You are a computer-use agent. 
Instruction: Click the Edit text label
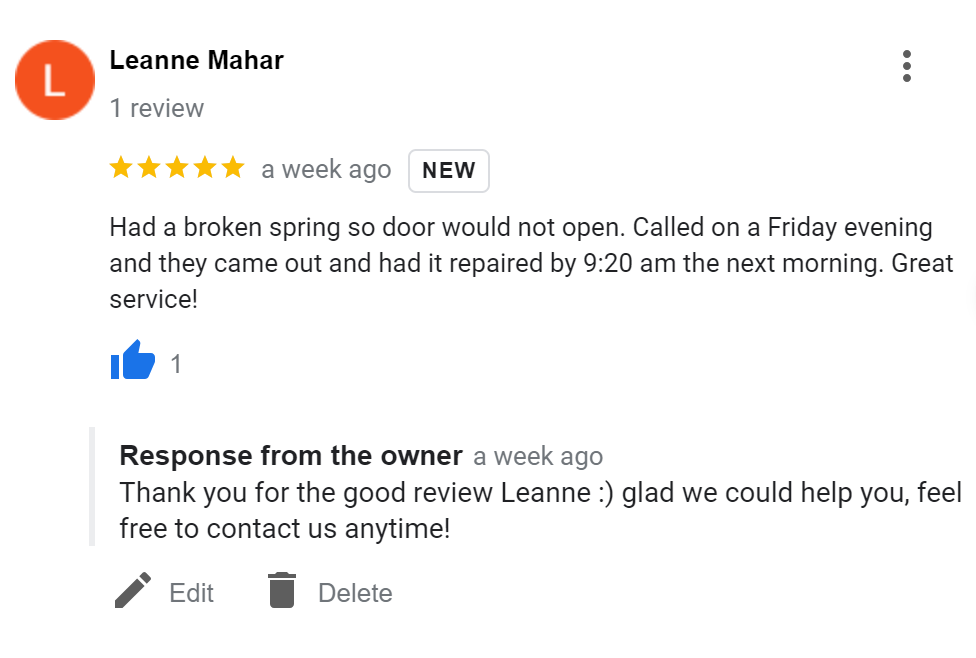192,593
